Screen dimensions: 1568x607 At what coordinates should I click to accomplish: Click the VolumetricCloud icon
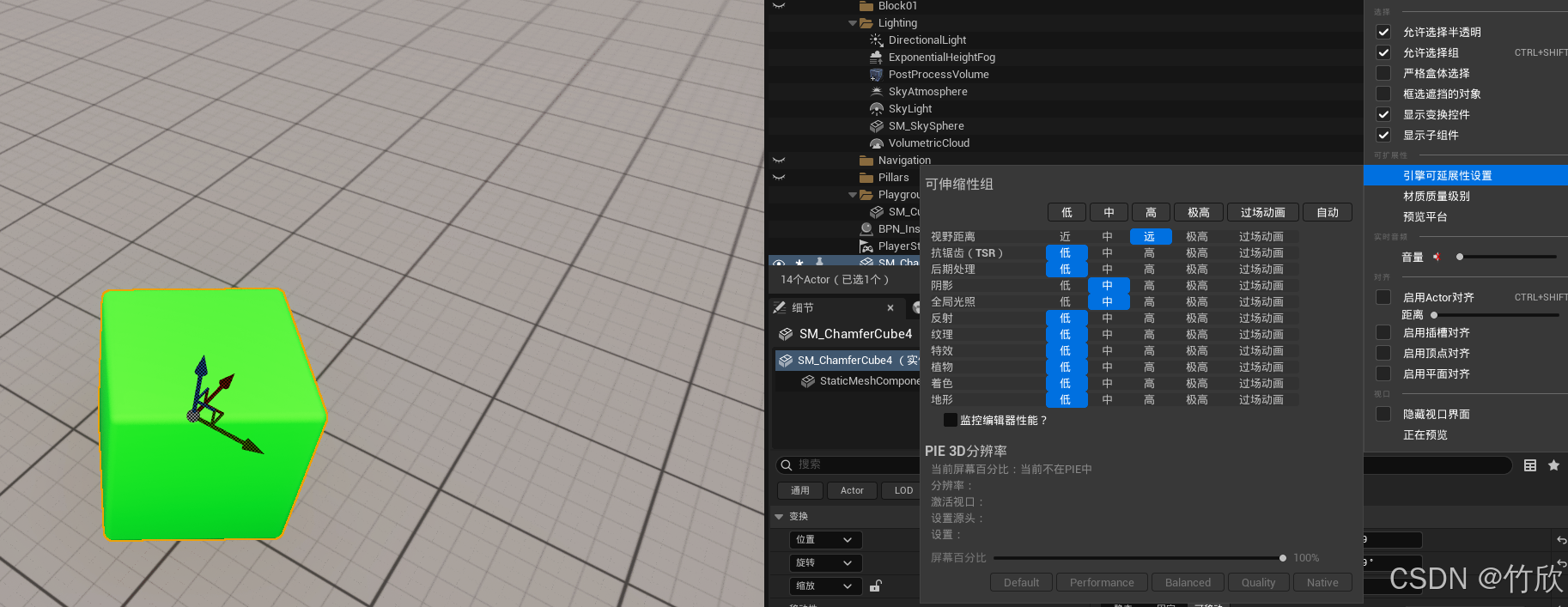coord(876,143)
